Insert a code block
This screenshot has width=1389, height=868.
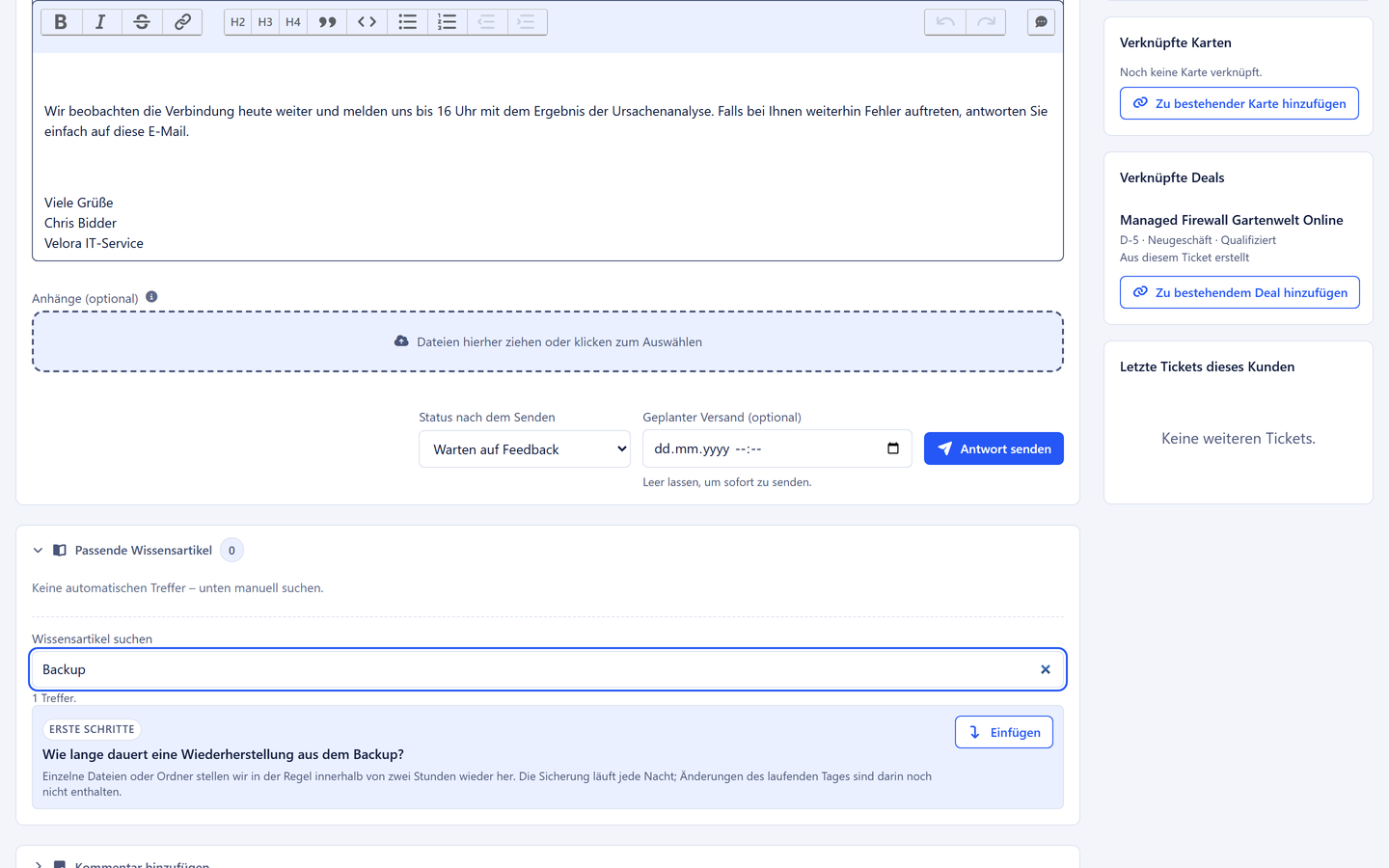pos(367,22)
